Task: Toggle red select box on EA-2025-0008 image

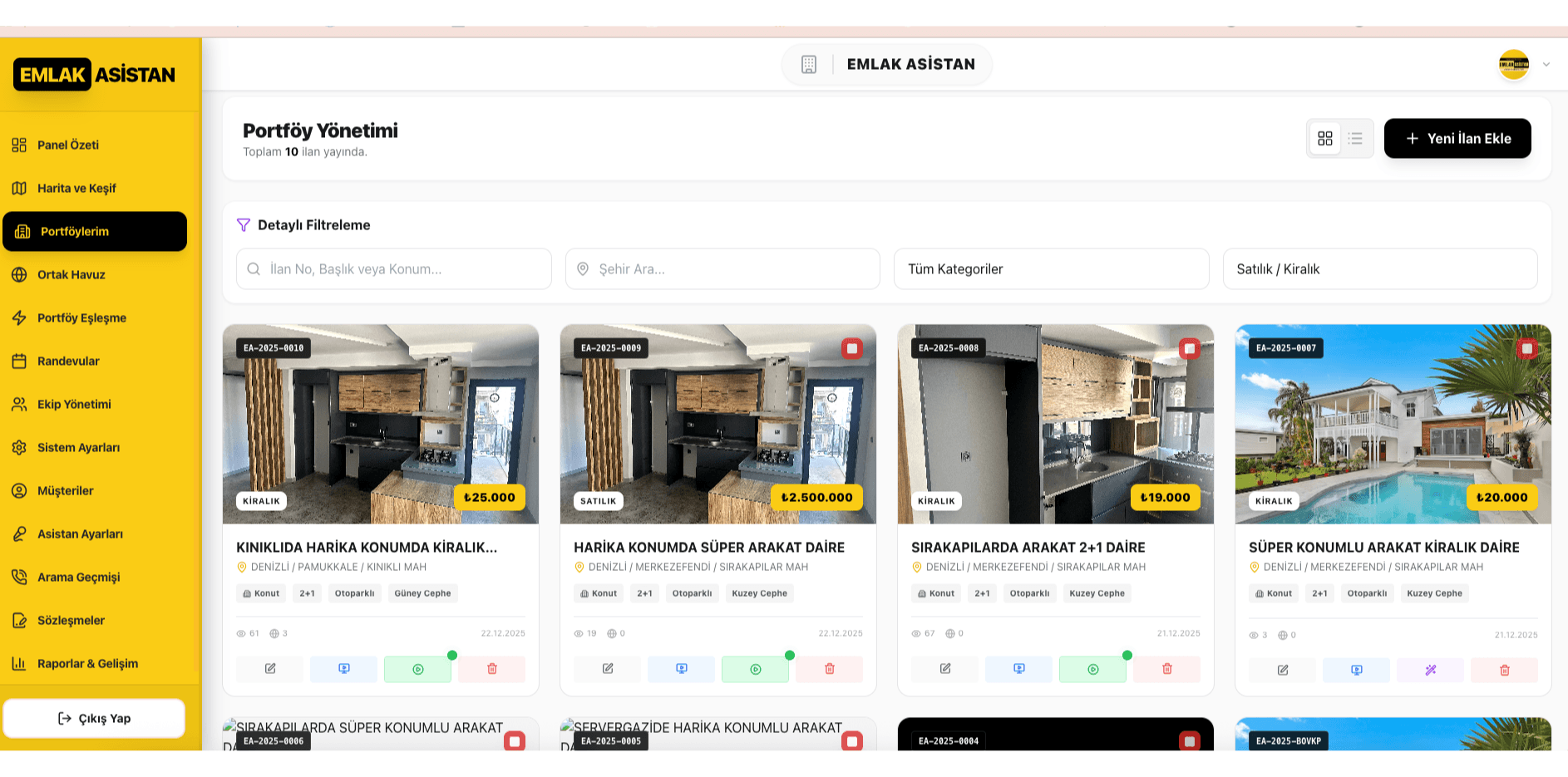Action: tap(1189, 349)
